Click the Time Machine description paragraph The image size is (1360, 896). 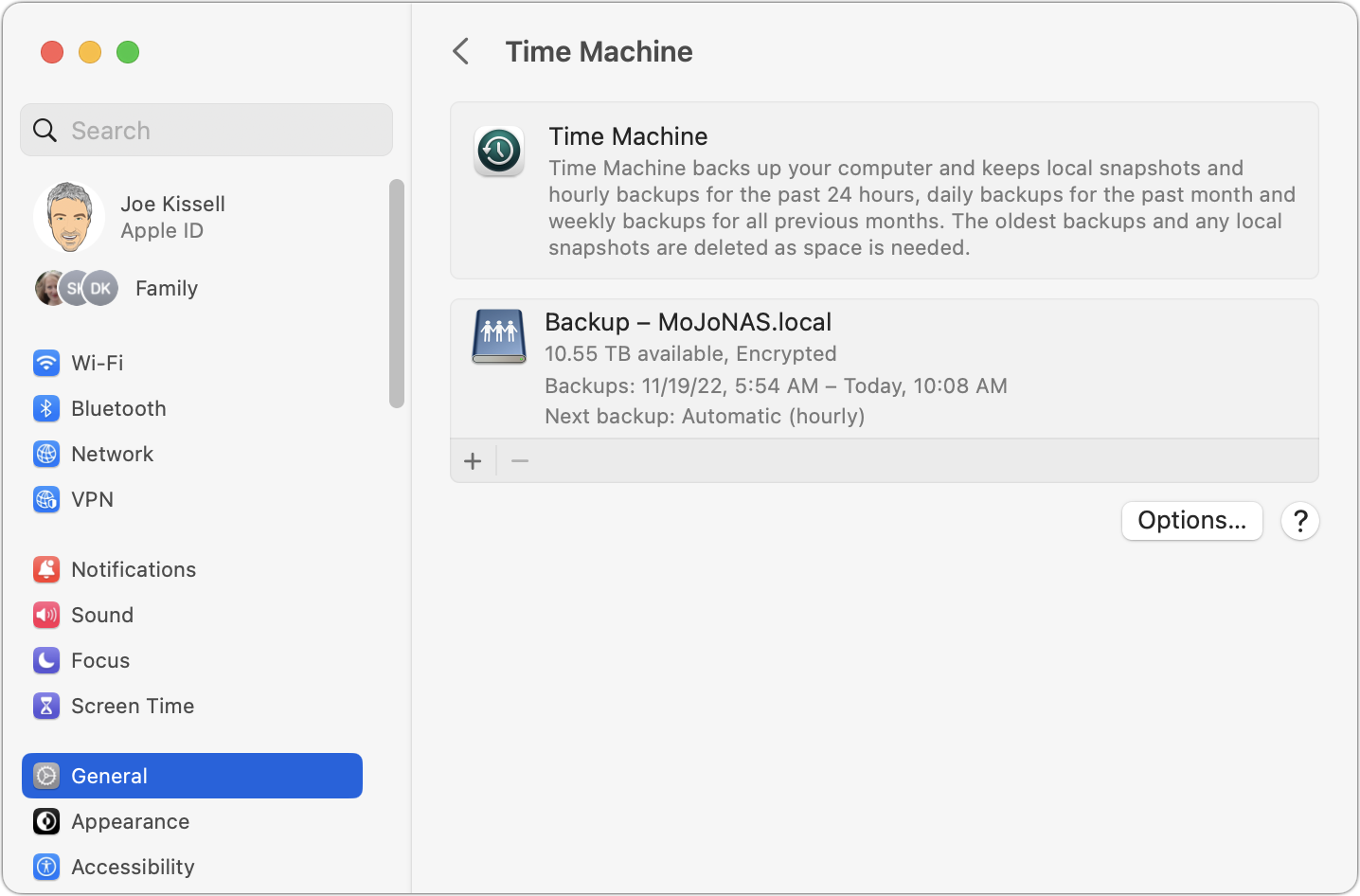[x=922, y=208]
